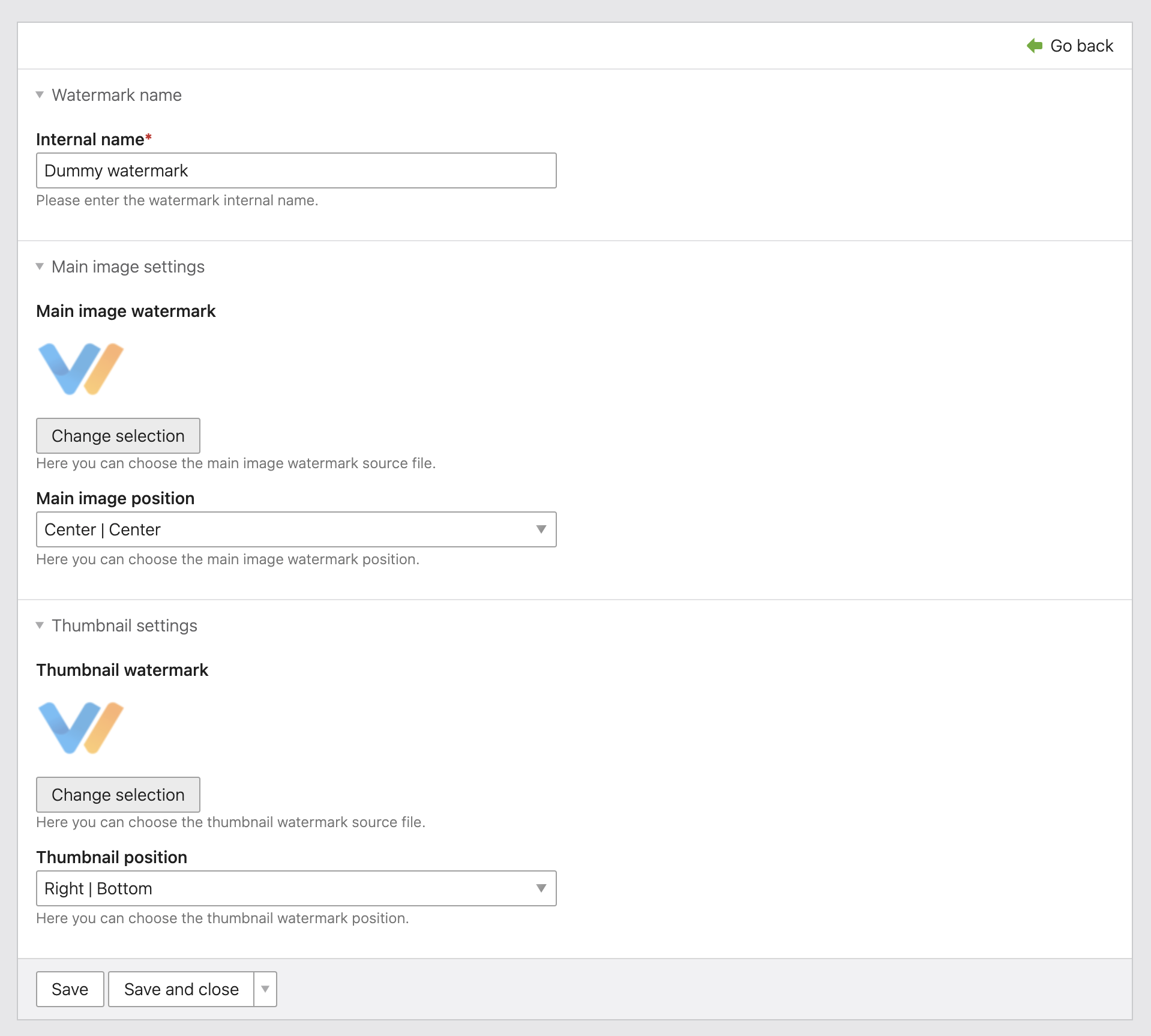Click the Save and close button

click(181, 989)
